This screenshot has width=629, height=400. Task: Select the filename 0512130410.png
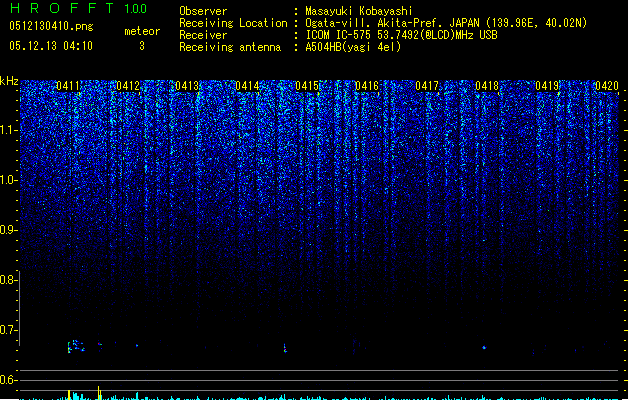pyautogui.click(x=51, y=26)
